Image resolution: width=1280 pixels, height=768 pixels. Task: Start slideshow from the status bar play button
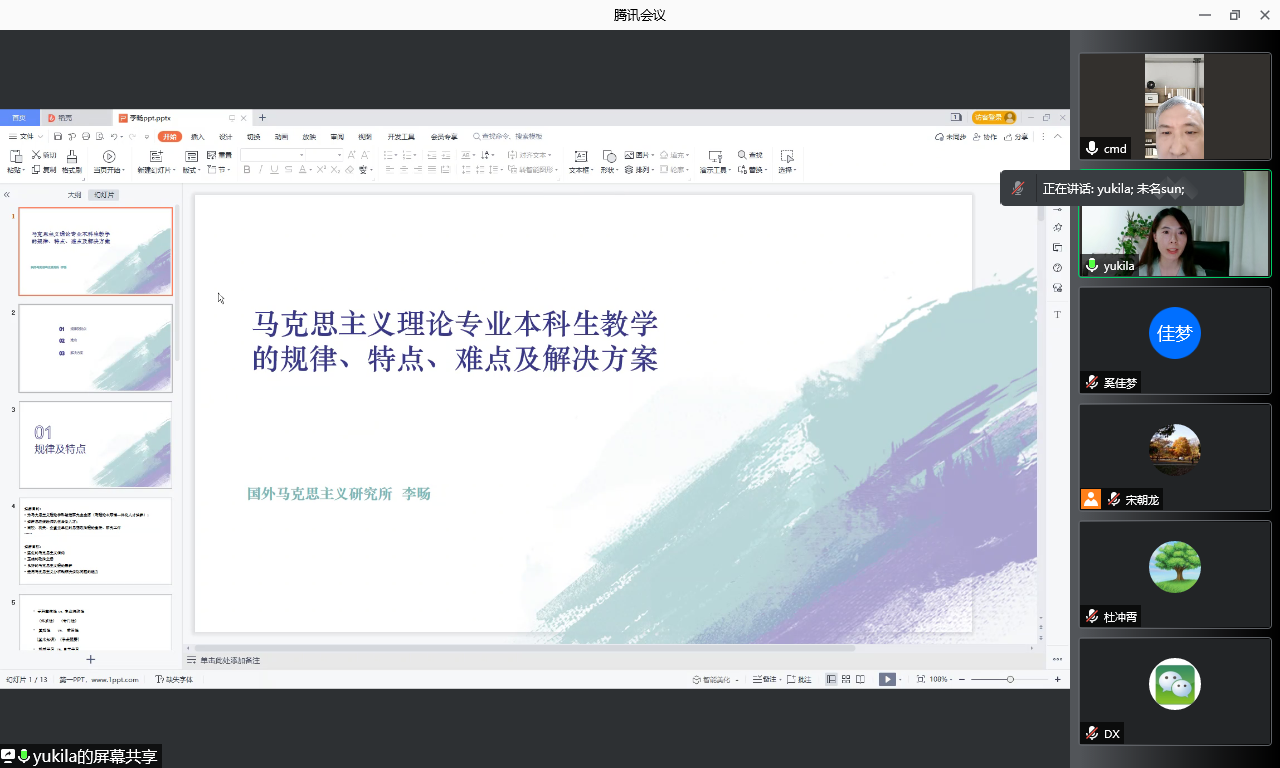coord(886,679)
